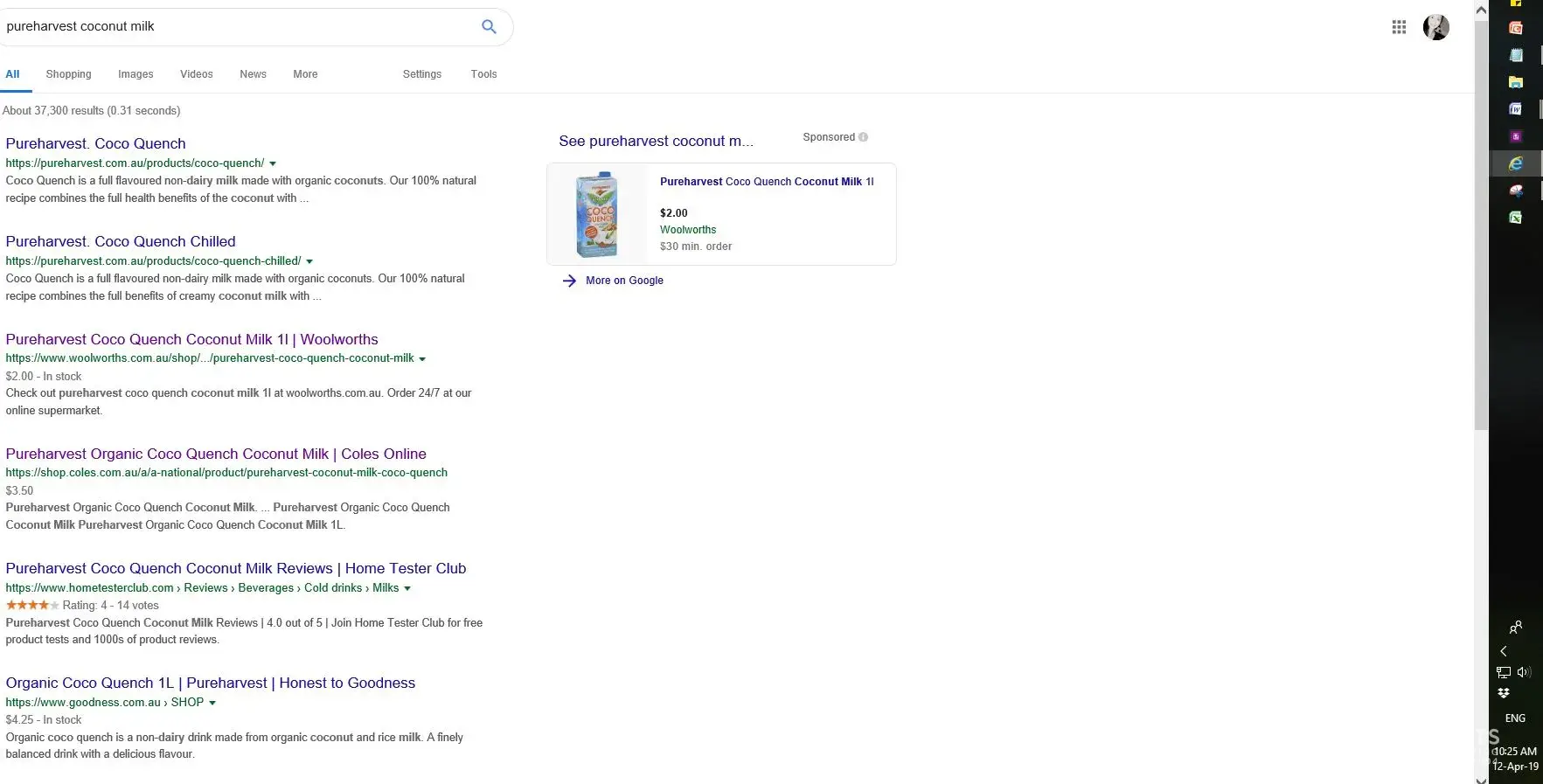Open the search Tools menu
This screenshot has height=784, width=1543.
point(483,74)
